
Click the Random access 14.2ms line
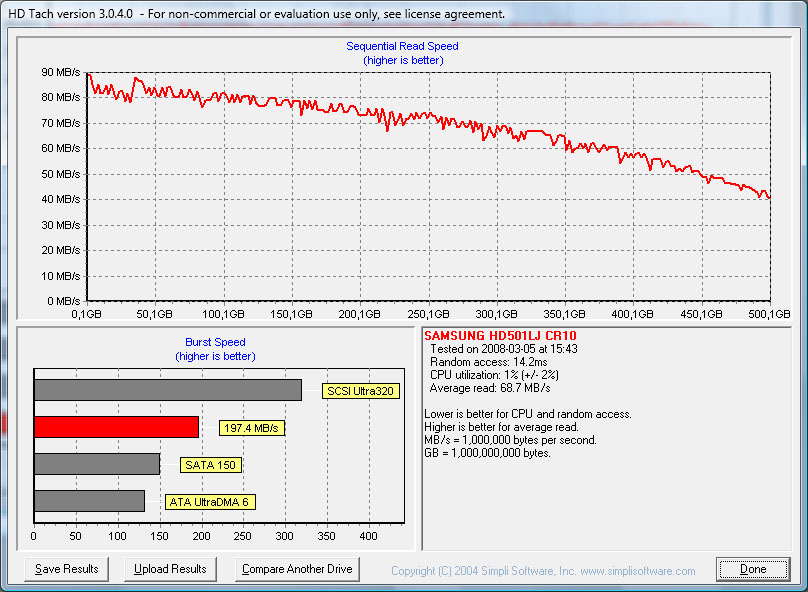(487, 361)
